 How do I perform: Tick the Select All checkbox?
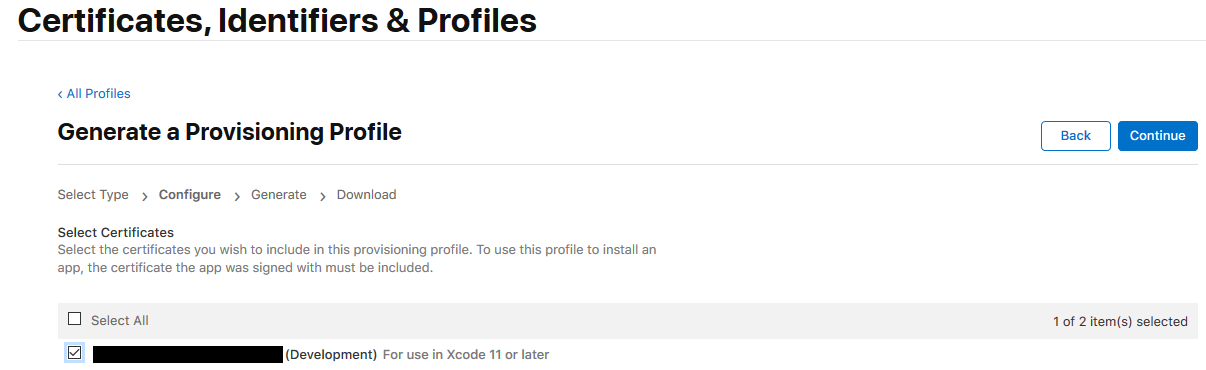click(x=74, y=319)
